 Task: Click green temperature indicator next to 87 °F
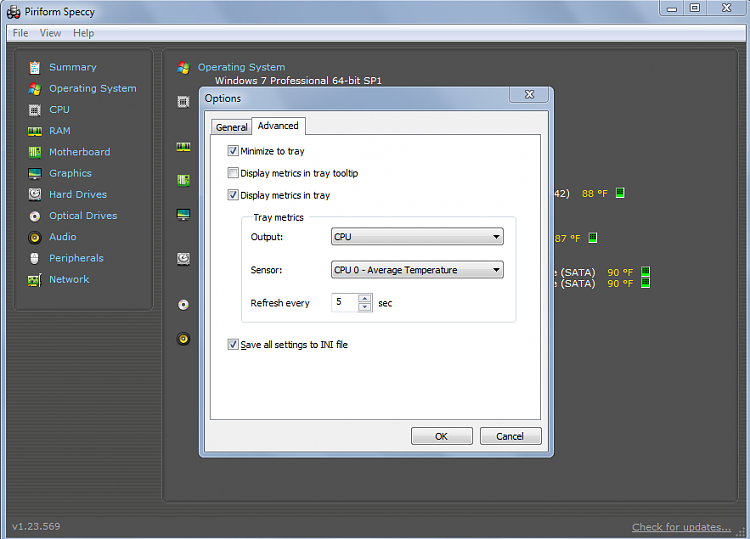point(593,238)
